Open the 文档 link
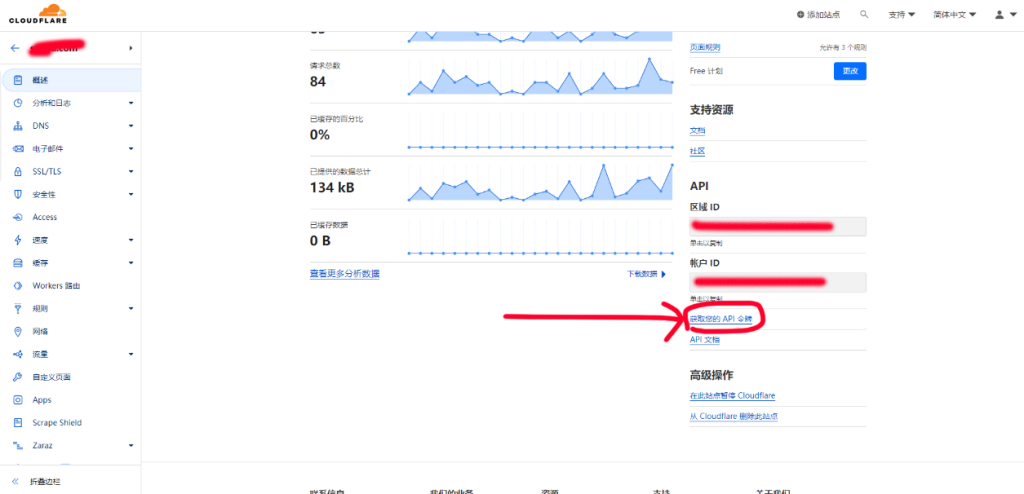This screenshot has height=494, width=1024. (x=697, y=131)
